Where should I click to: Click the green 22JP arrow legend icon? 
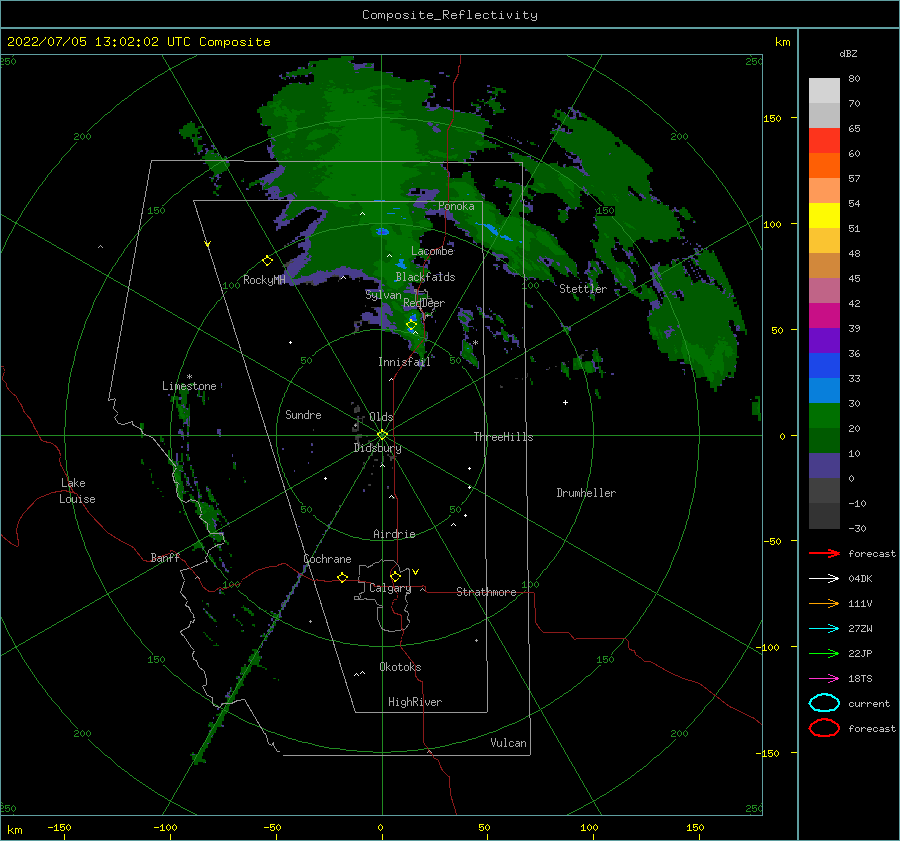point(824,653)
